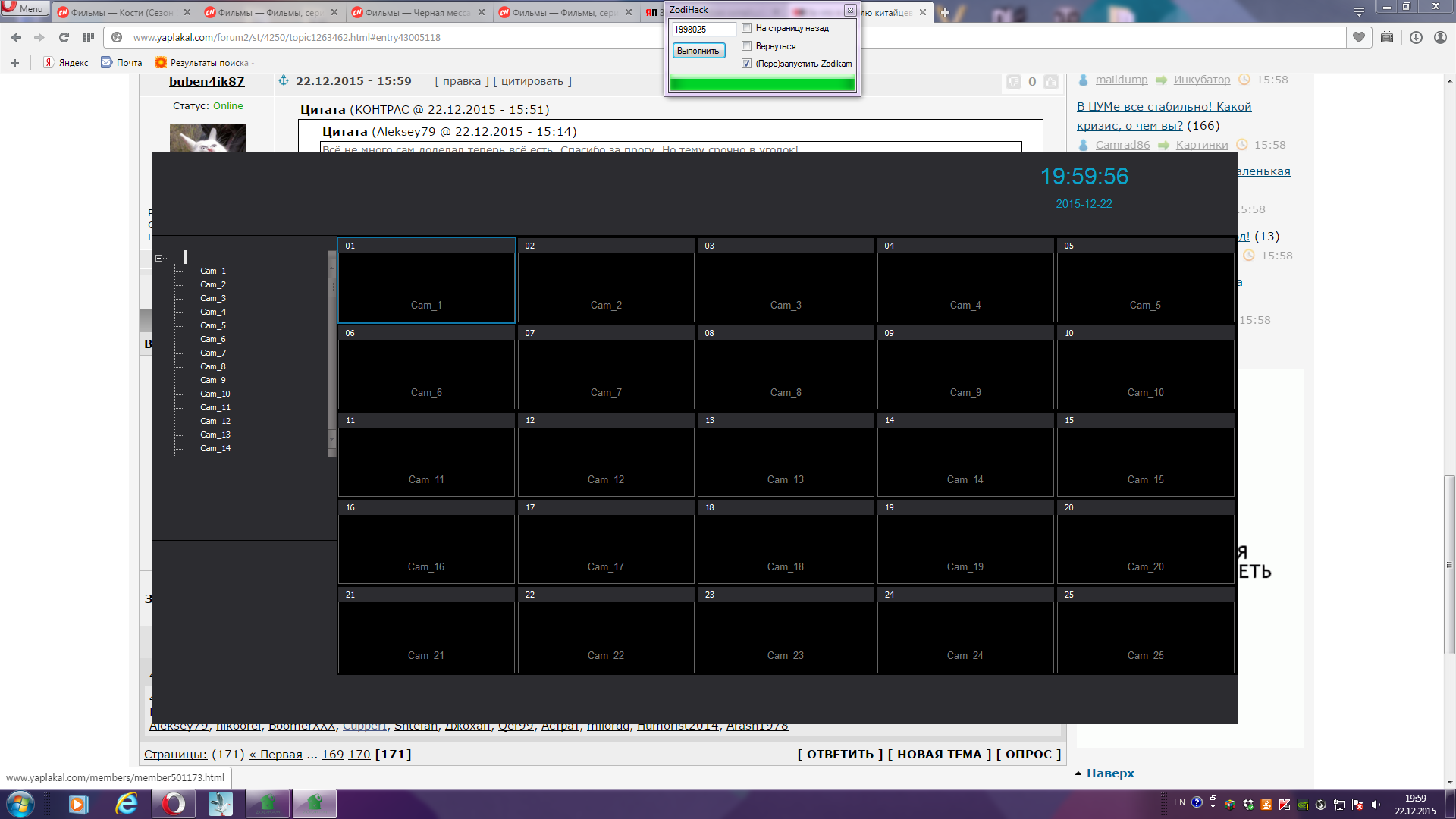Reload the page with the refresh icon
Image resolution: width=1456 pixels, height=819 pixels.
click(x=64, y=37)
